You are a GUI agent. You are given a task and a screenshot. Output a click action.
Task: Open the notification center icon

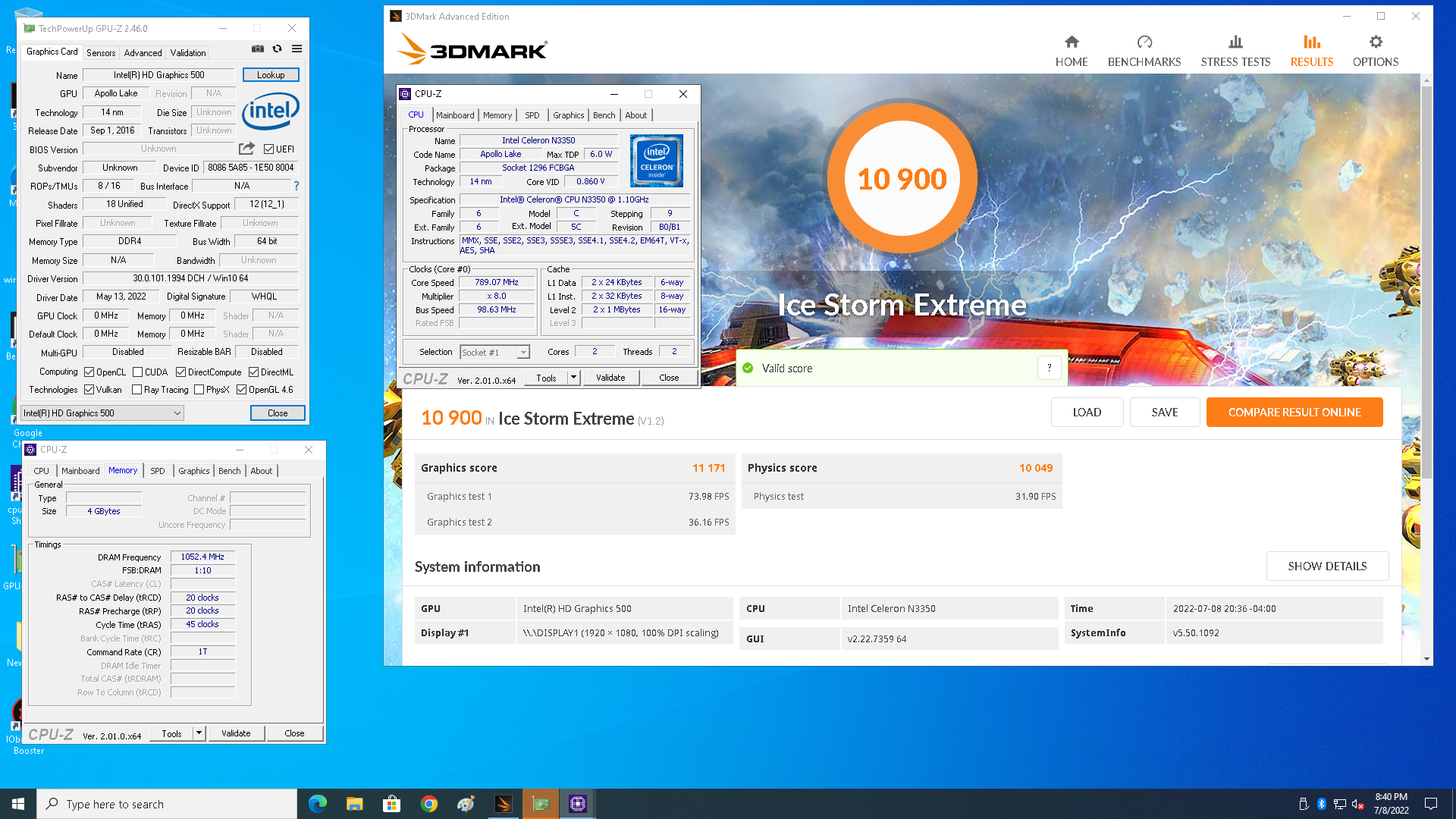tap(1431, 804)
